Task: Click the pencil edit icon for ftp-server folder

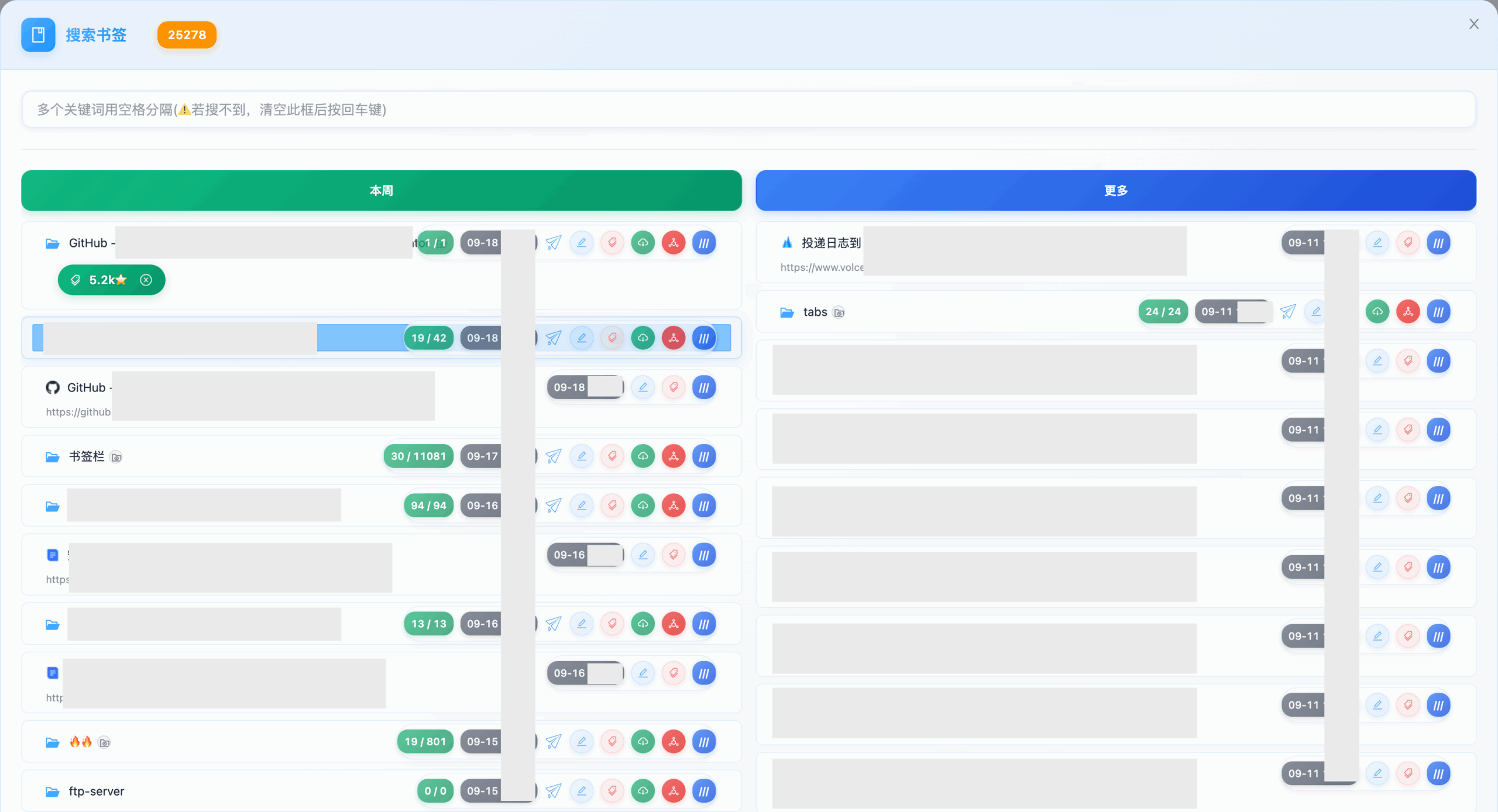Action: click(x=582, y=791)
